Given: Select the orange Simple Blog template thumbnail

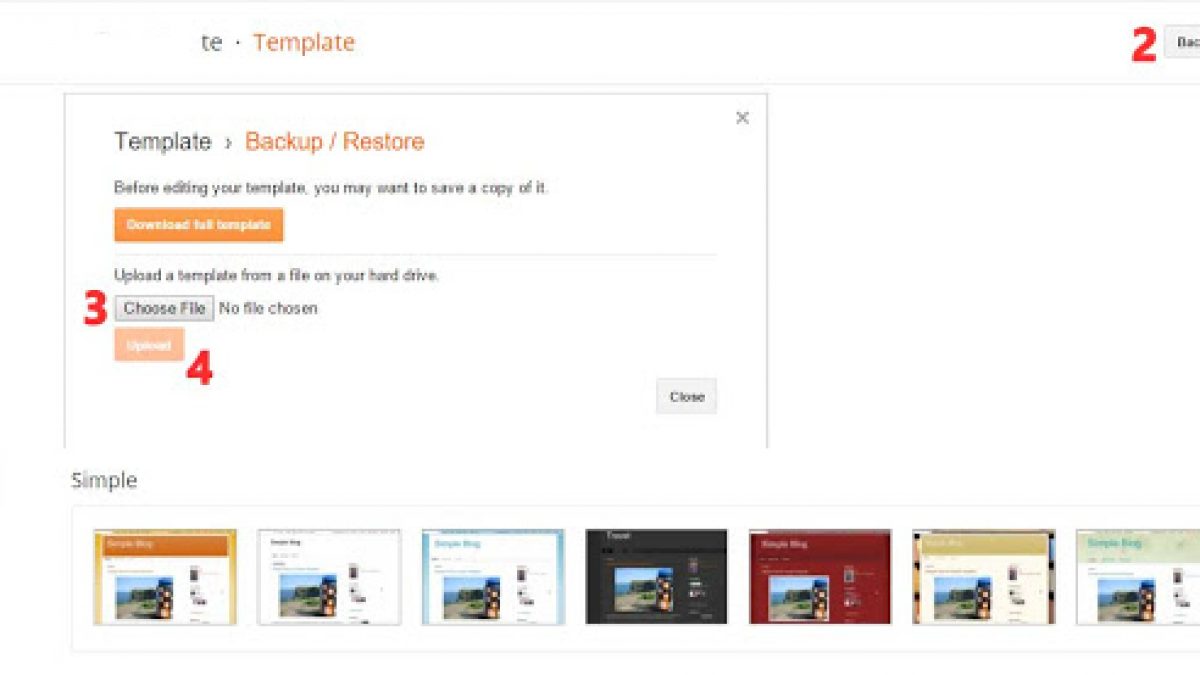Looking at the screenshot, I should pos(165,577).
